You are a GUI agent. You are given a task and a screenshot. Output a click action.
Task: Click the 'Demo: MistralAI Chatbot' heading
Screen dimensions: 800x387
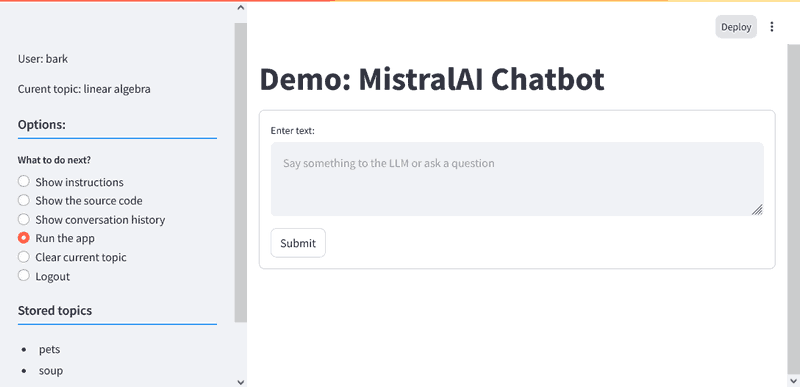tap(432, 80)
